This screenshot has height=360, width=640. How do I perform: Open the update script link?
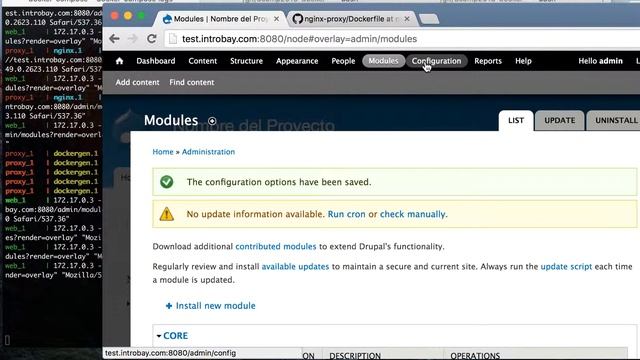(x=566, y=267)
